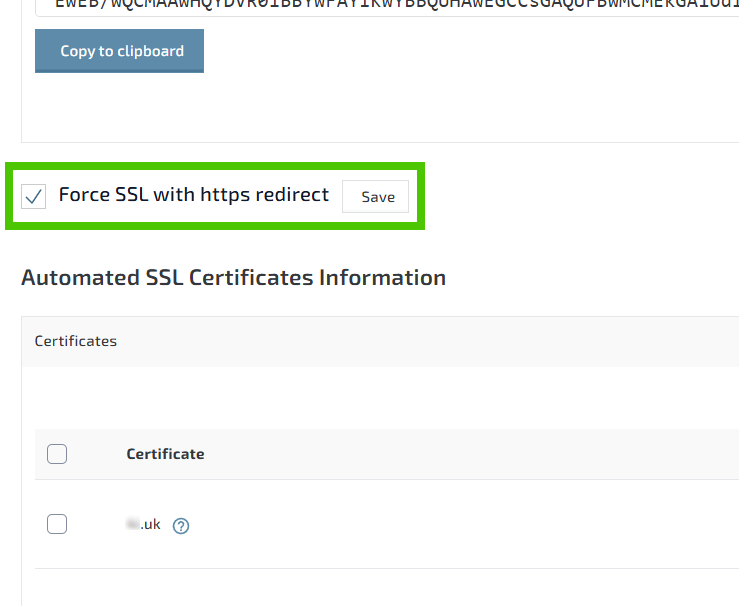Tick the select-all checkbox in the Certificate header
Viewport: 739px width, 606px height.
point(57,454)
